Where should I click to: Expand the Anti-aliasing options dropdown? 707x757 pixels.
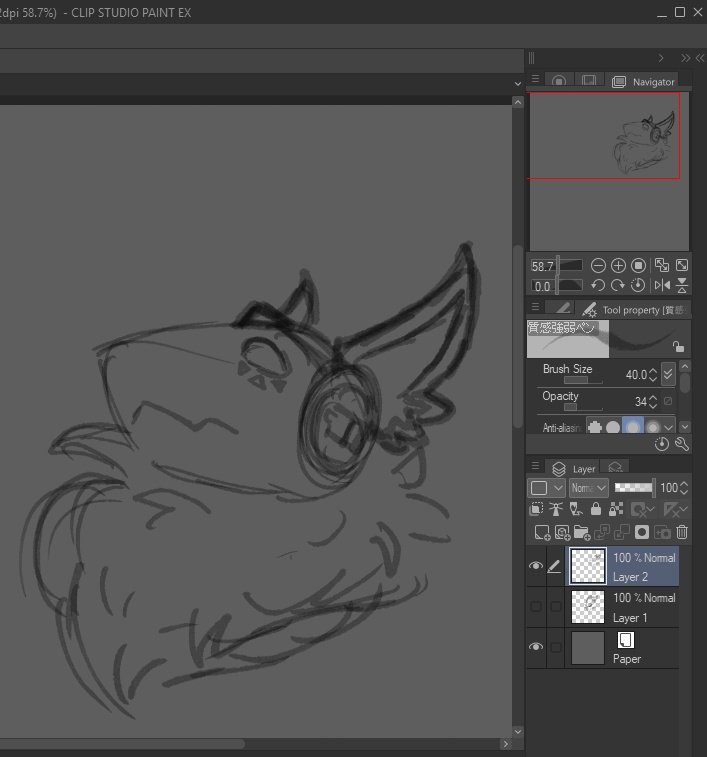668,427
